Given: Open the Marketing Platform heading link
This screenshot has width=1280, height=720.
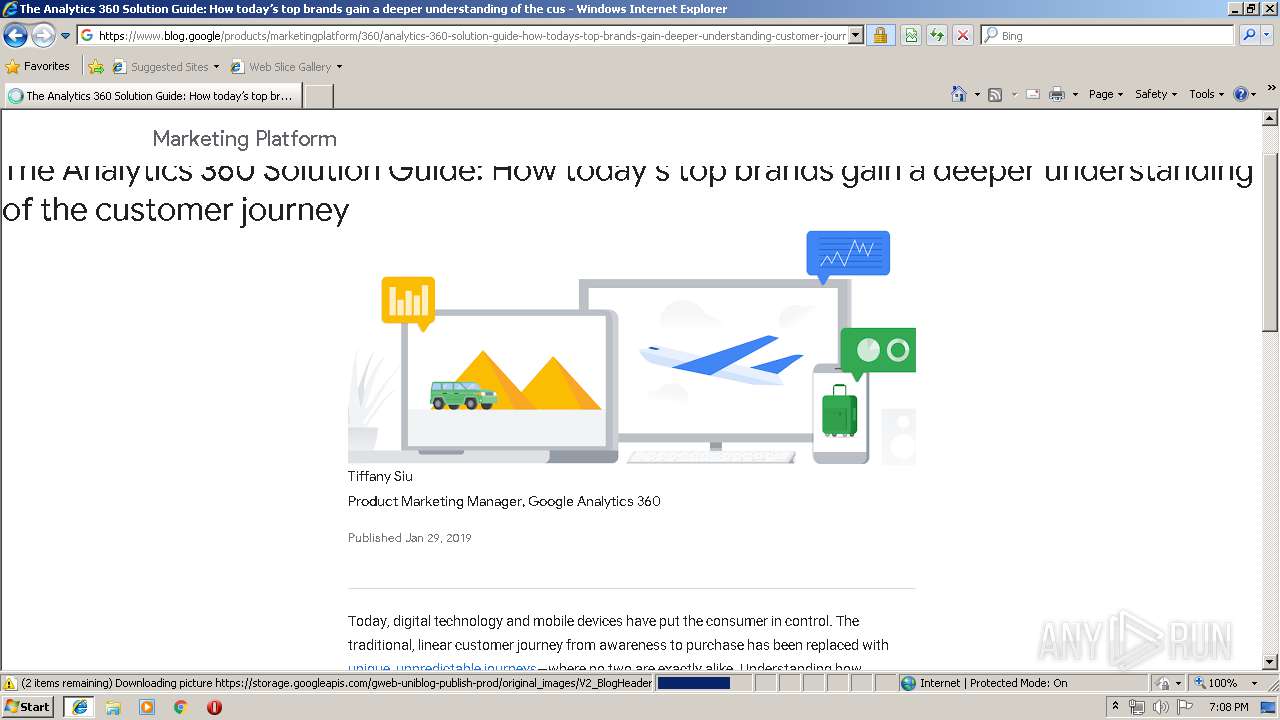Looking at the screenshot, I should click(244, 139).
